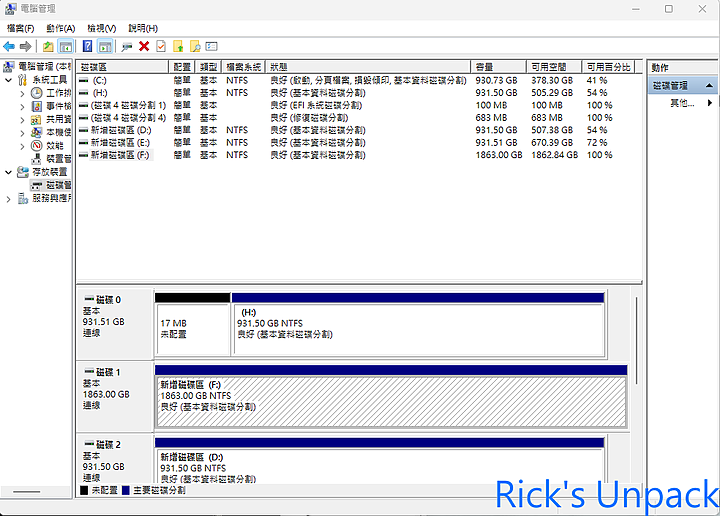Click the blue Back arrow in toolbar
Image resolution: width=720 pixels, height=516 pixels.
click(9, 46)
